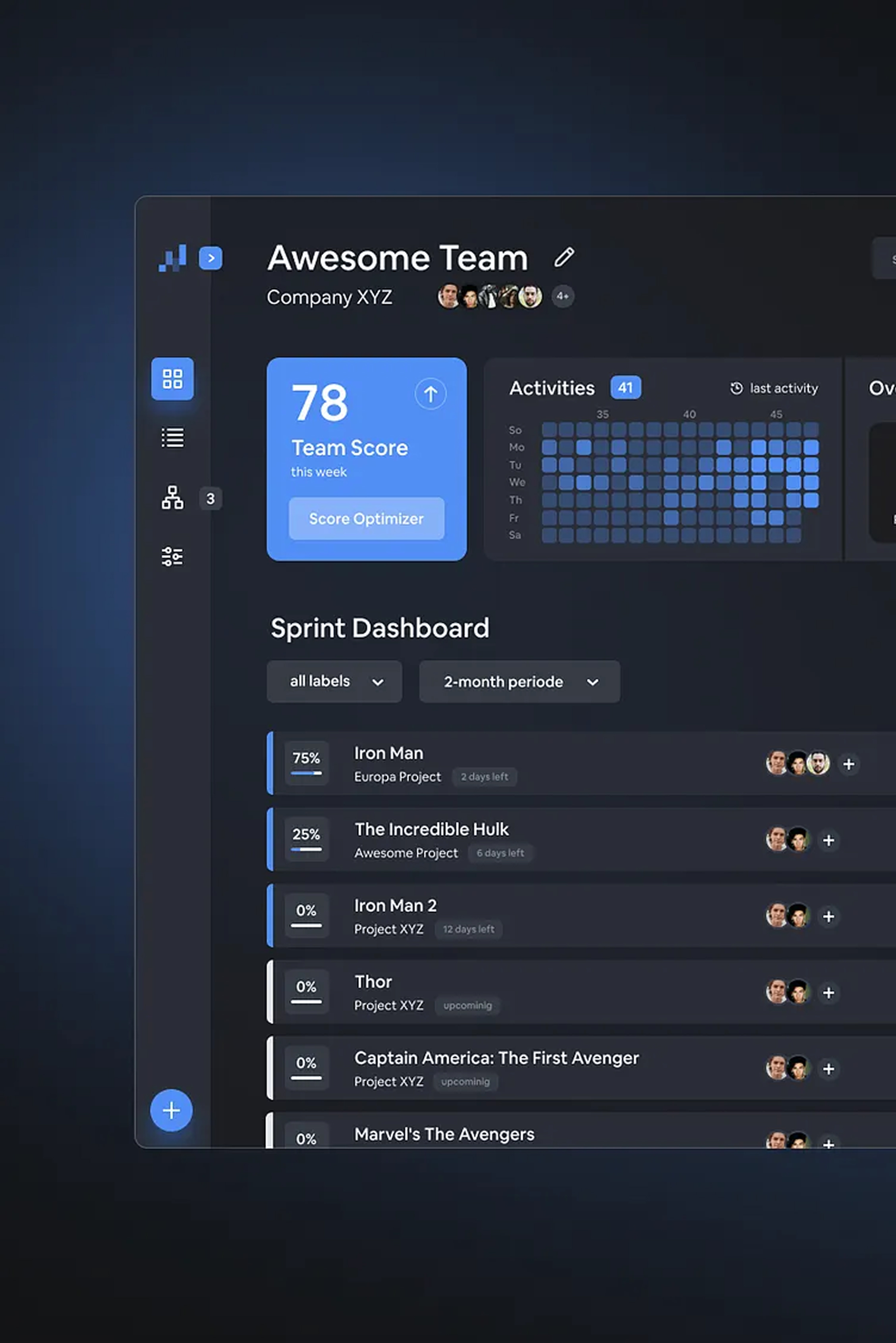
Task: Click the Activities 41 count badge
Action: coord(626,387)
